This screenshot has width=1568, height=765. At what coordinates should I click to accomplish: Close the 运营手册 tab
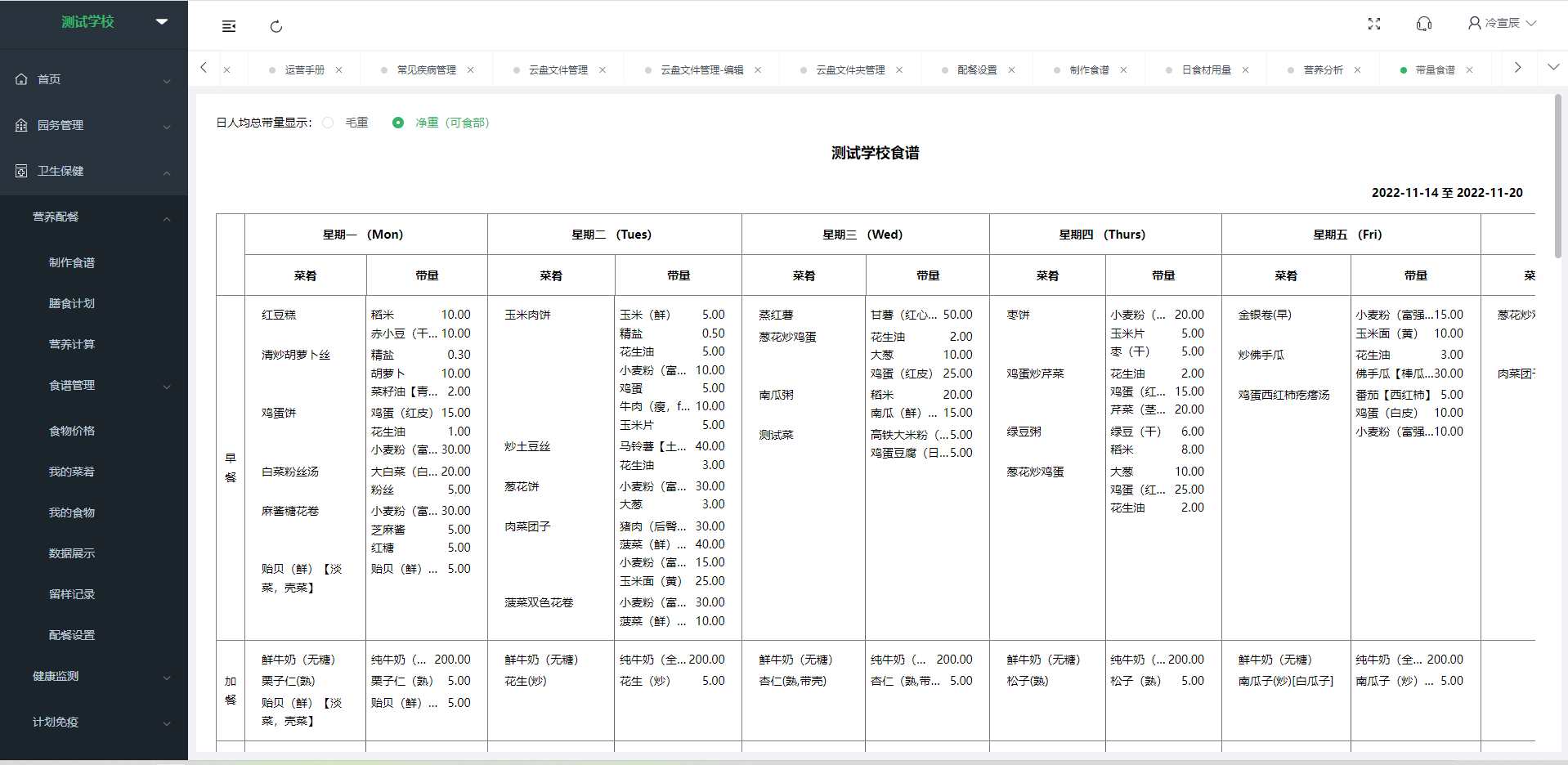tap(338, 70)
